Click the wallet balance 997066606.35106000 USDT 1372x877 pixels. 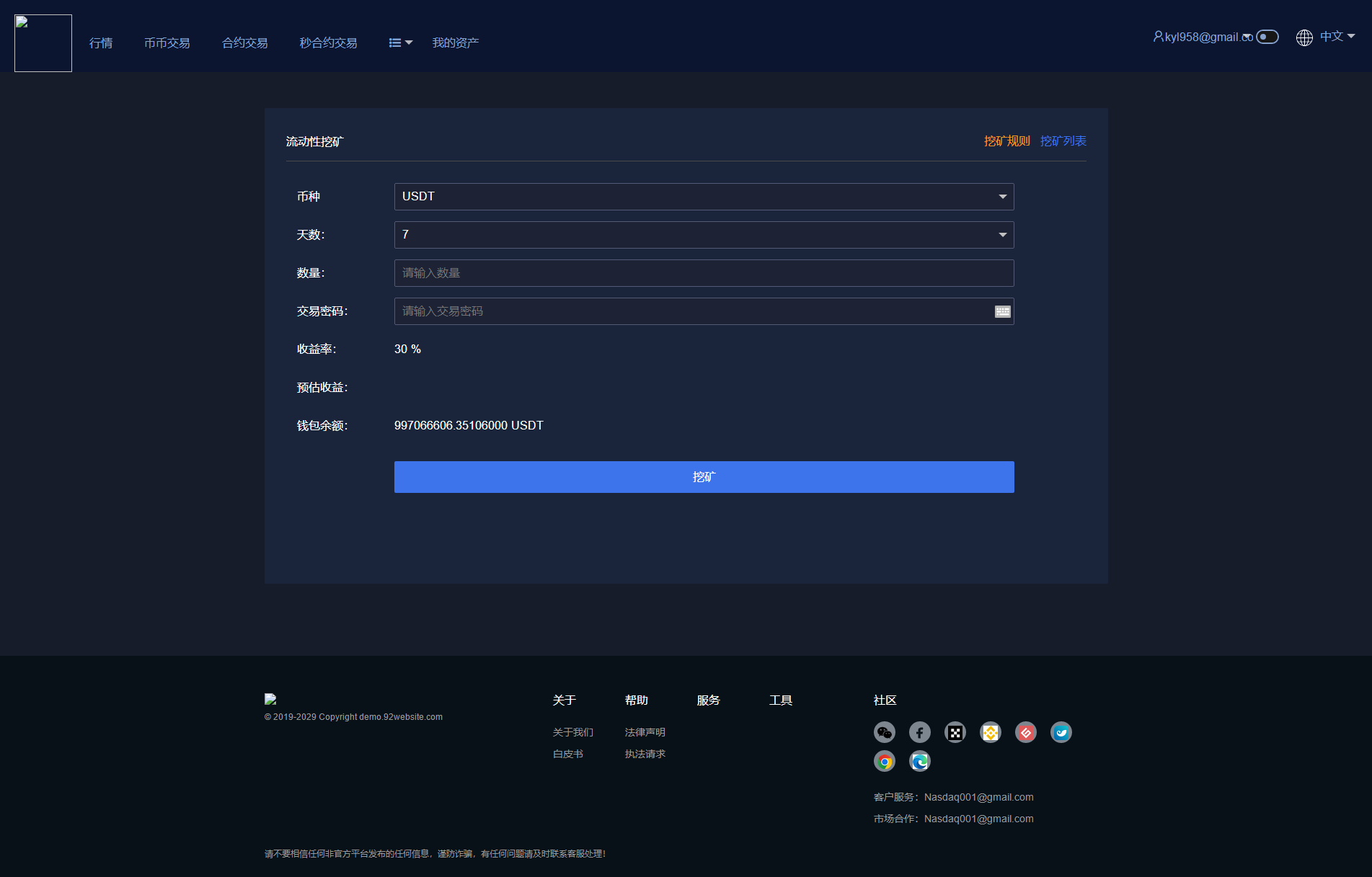click(x=469, y=426)
